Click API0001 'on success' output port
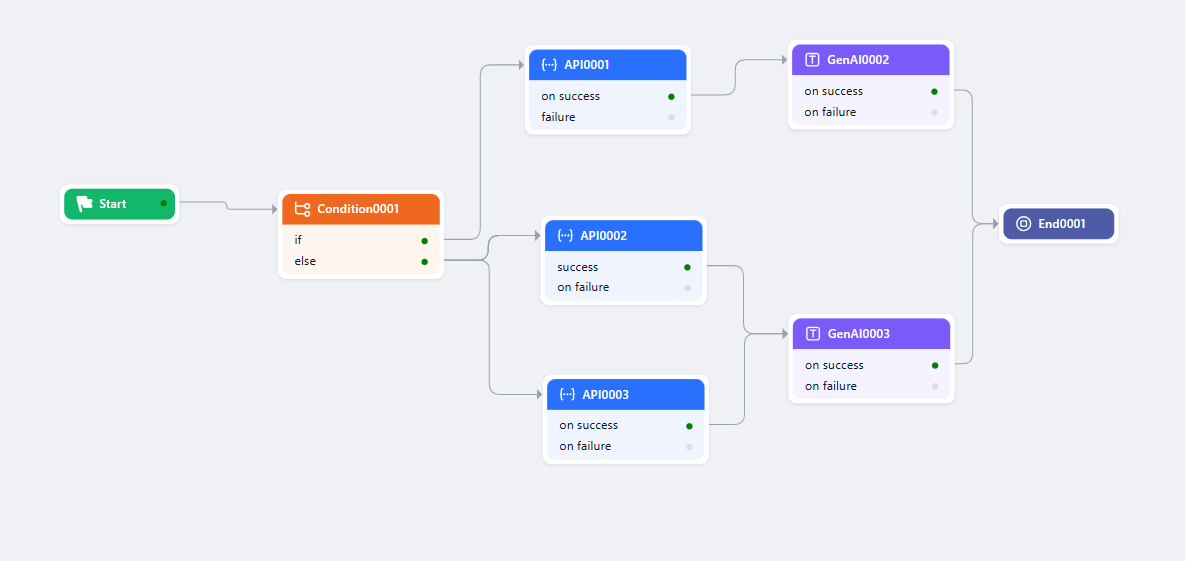The image size is (1185, 561). pyautogui.click(x=671, y=97)
